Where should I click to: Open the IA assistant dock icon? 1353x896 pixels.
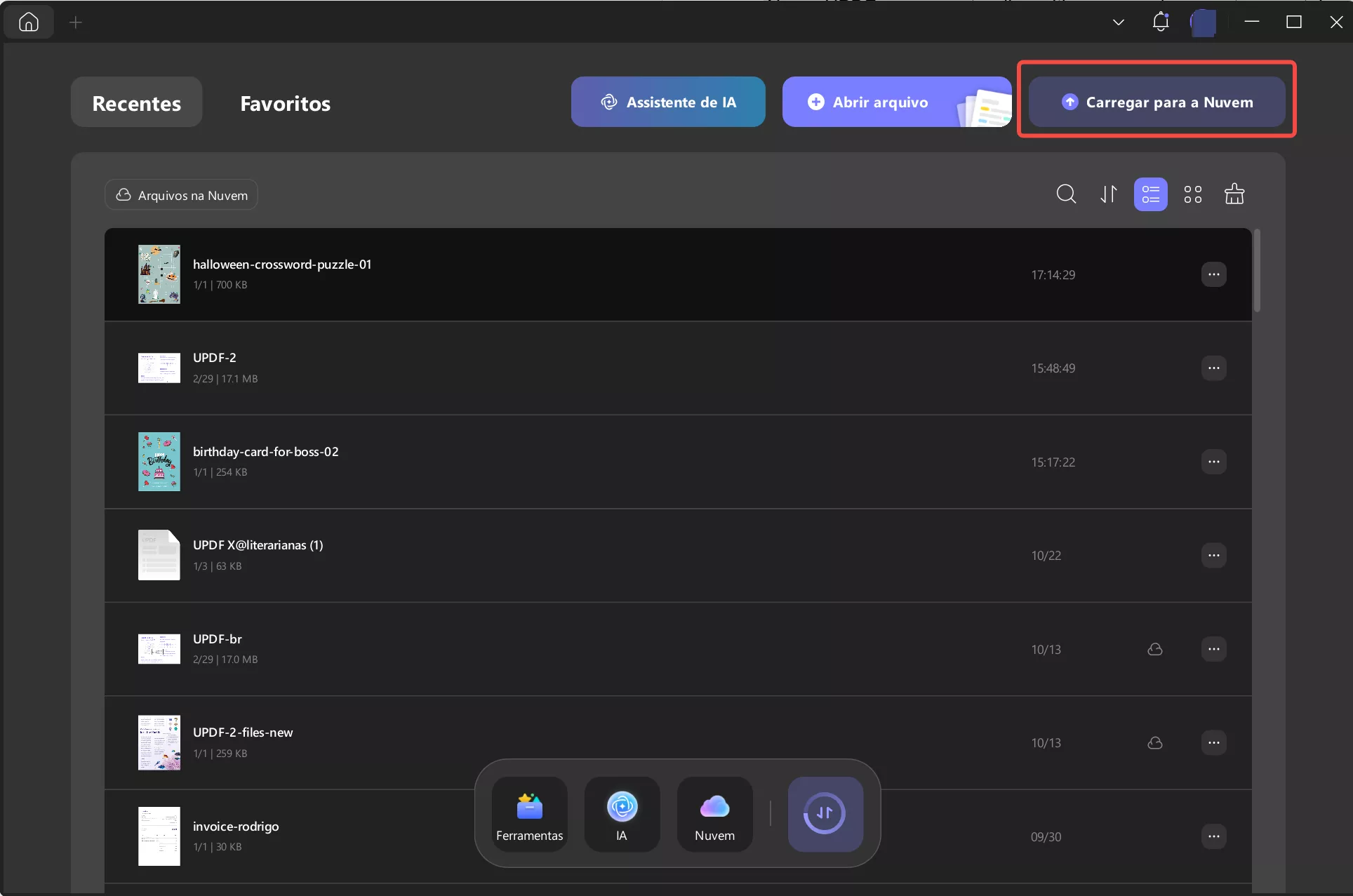coord(622,814)
